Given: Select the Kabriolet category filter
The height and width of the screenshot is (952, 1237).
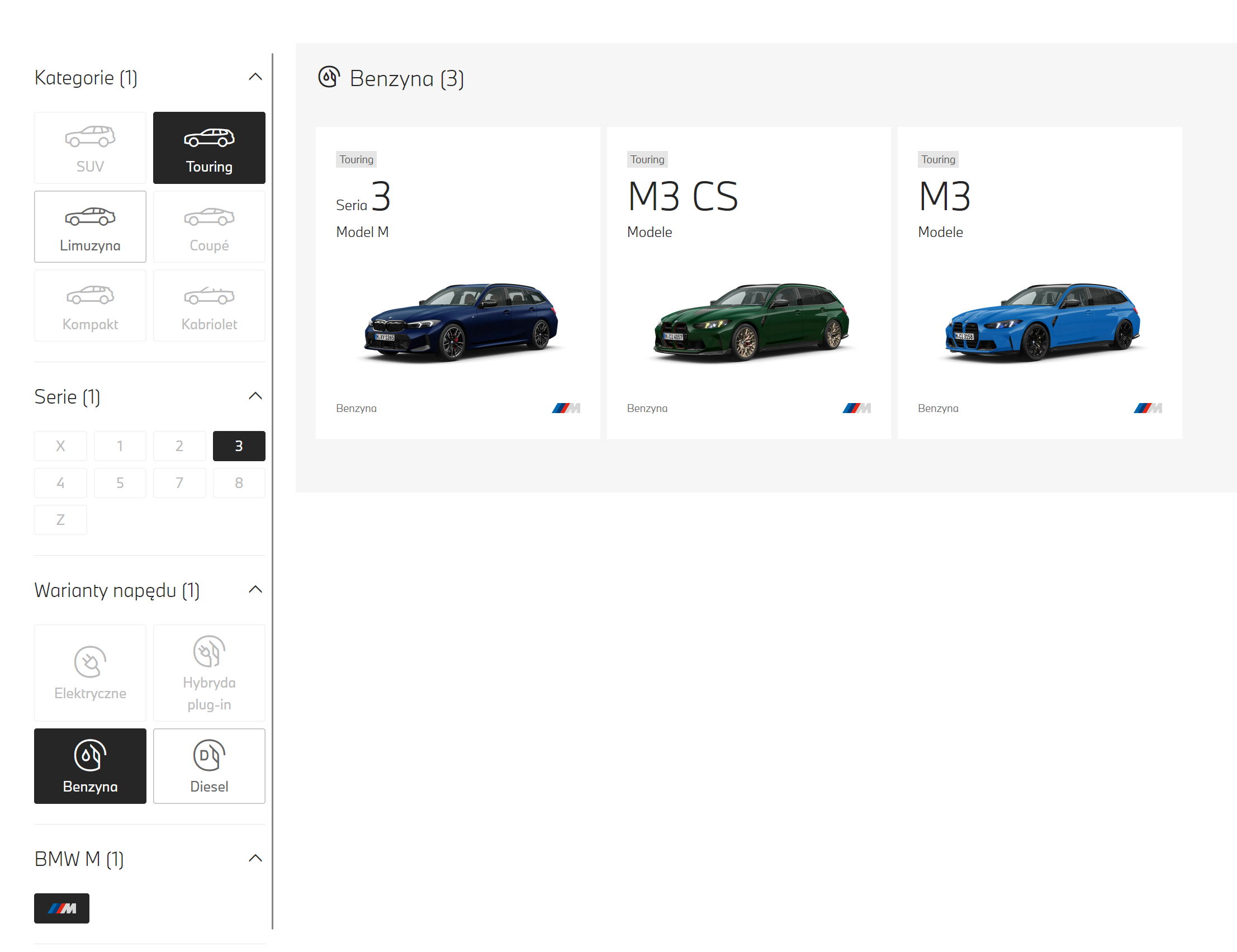Looking at the screenshot, I should (209, 305).
